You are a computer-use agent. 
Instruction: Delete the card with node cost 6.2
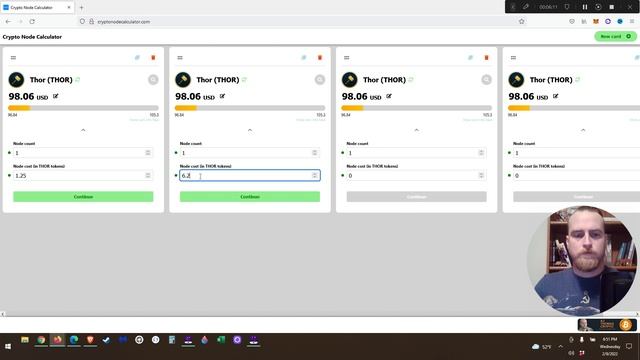[x=320, y=58]
